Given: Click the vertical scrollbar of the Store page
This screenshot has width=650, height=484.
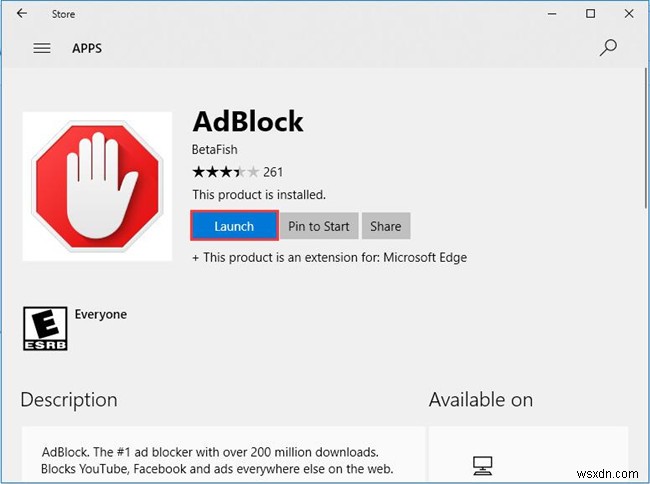Looking at the screenshot, I should [647, 139].
